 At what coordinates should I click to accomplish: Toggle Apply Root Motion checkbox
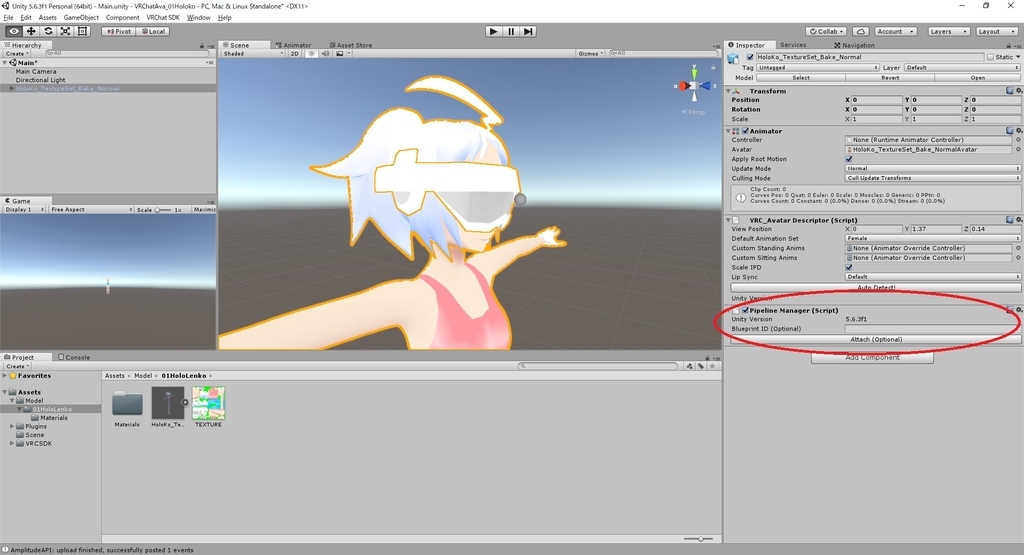(849, 159)
